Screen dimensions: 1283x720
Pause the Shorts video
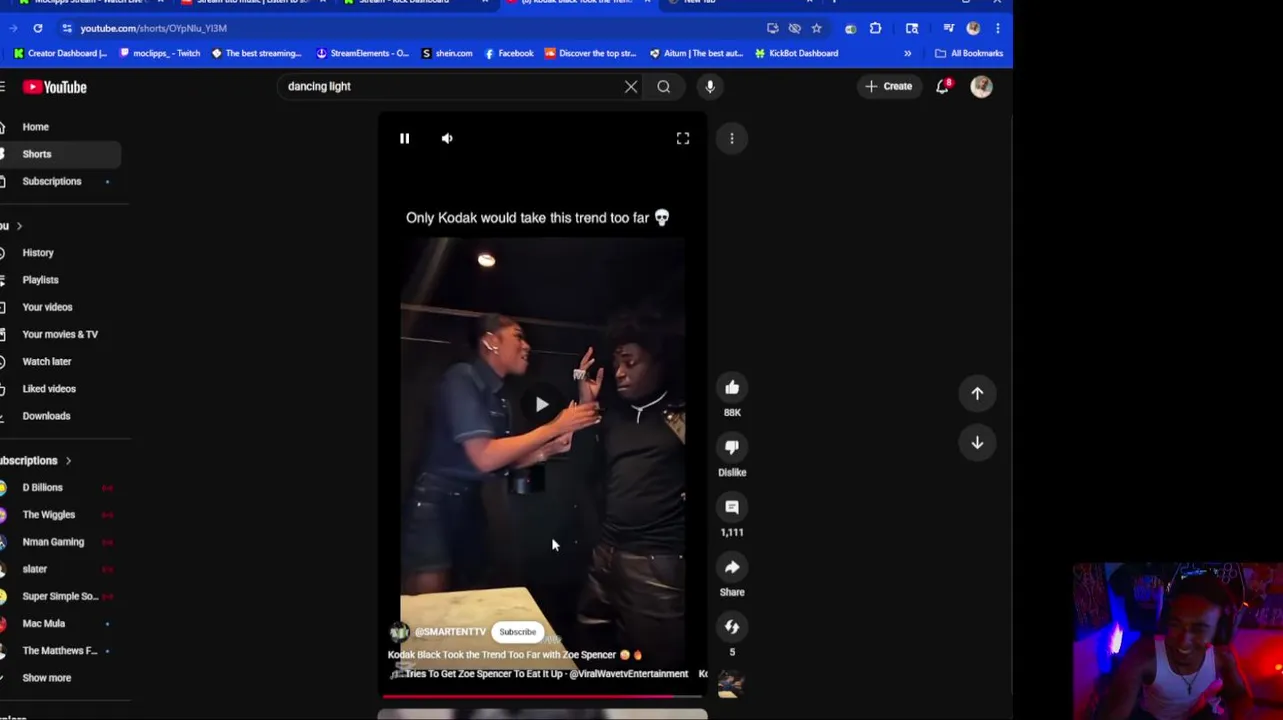click(404, 138)
